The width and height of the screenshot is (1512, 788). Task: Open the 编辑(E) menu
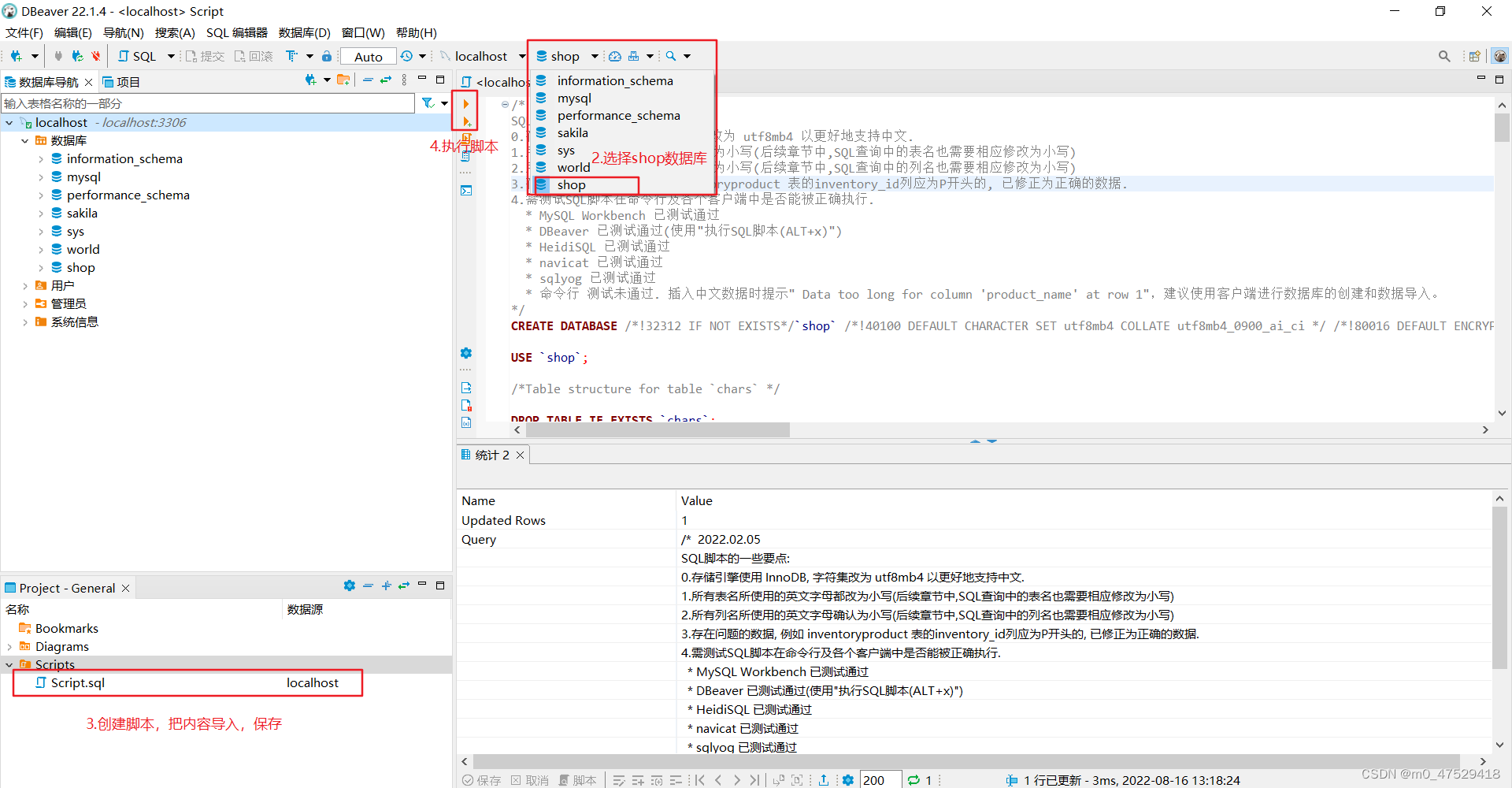(x=73, y=32)
